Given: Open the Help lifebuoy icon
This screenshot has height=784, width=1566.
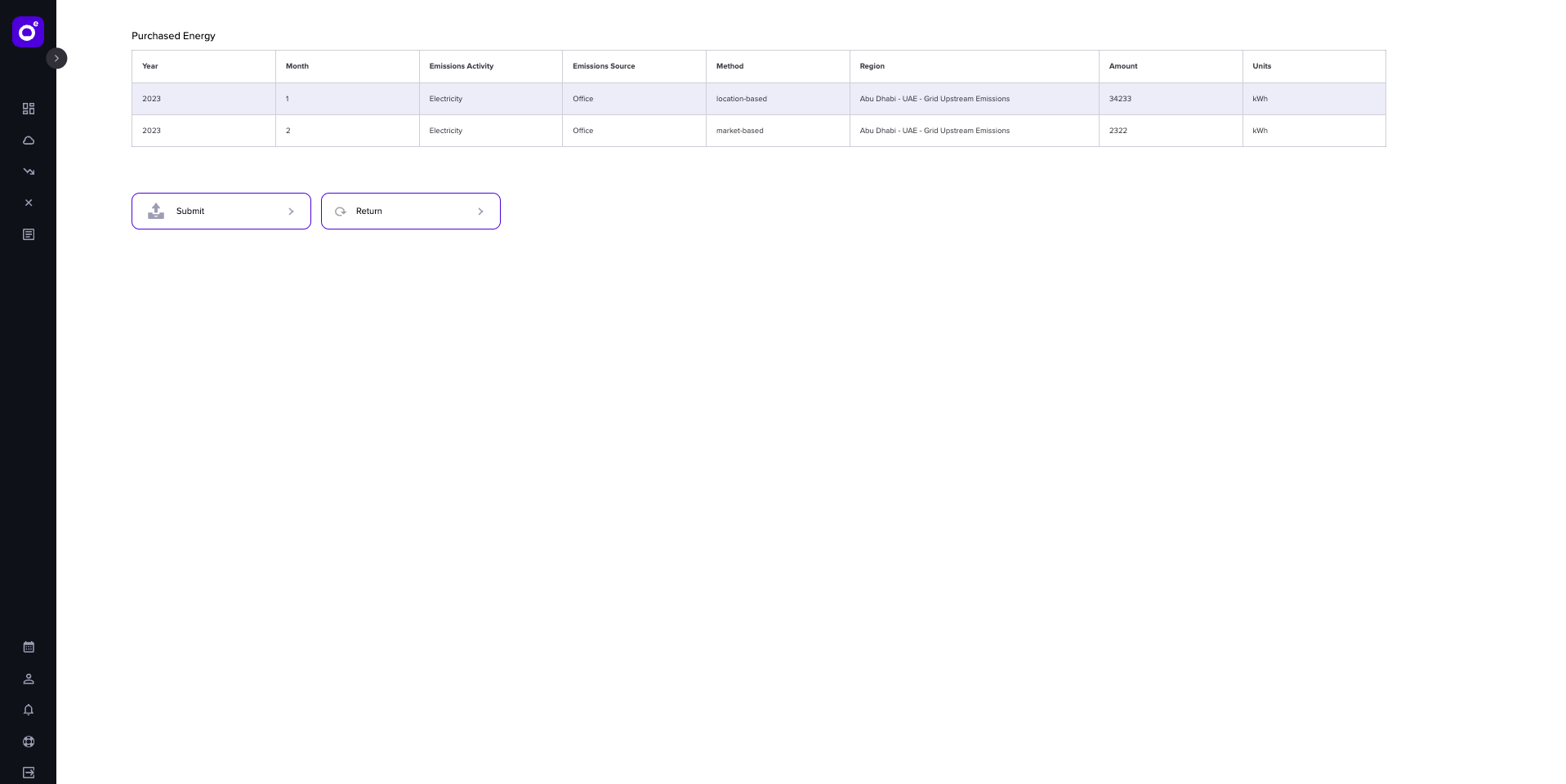Looking at the screenshot, I should coord(28,742).
